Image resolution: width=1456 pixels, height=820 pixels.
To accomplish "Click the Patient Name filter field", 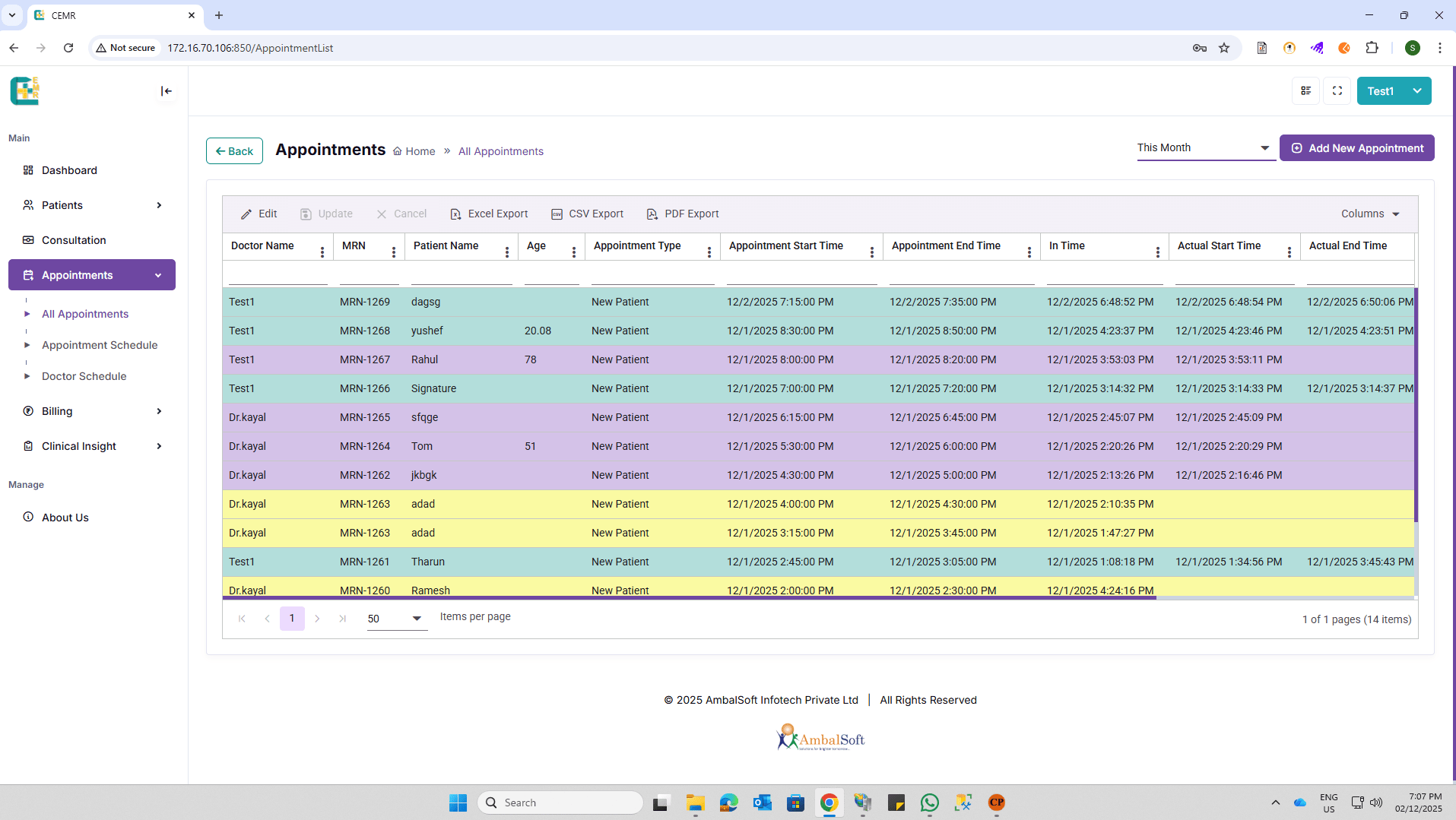I will point(462,274).
